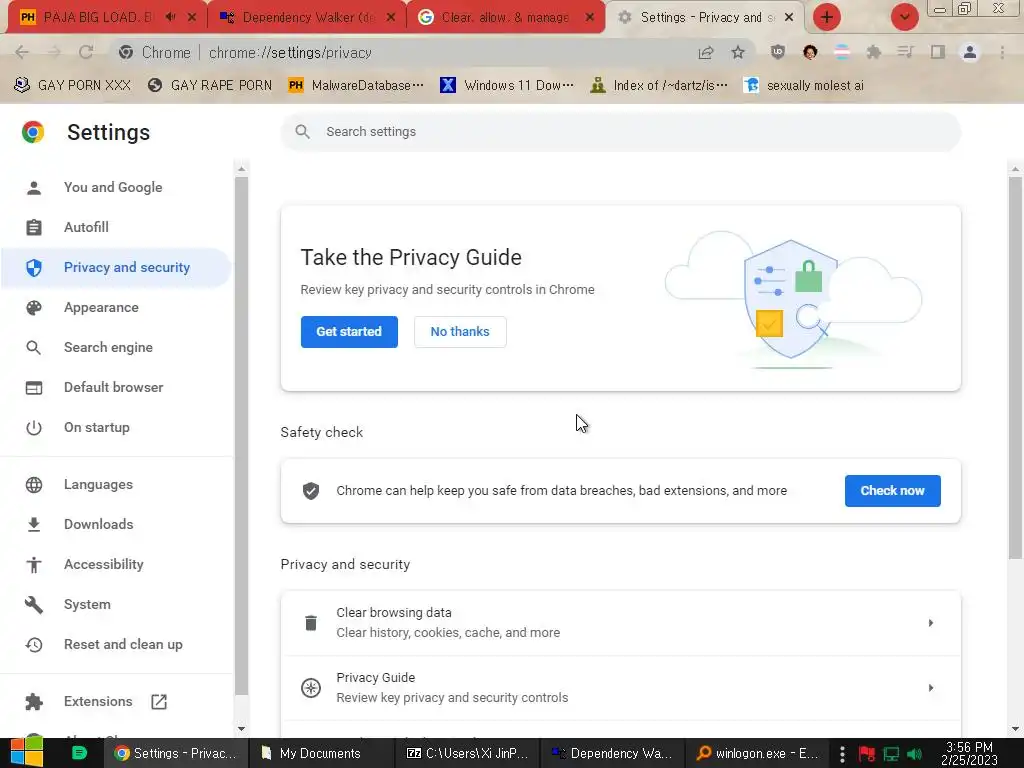Click the browser forward arrow
1024x768 pixels.
point(54,52)
